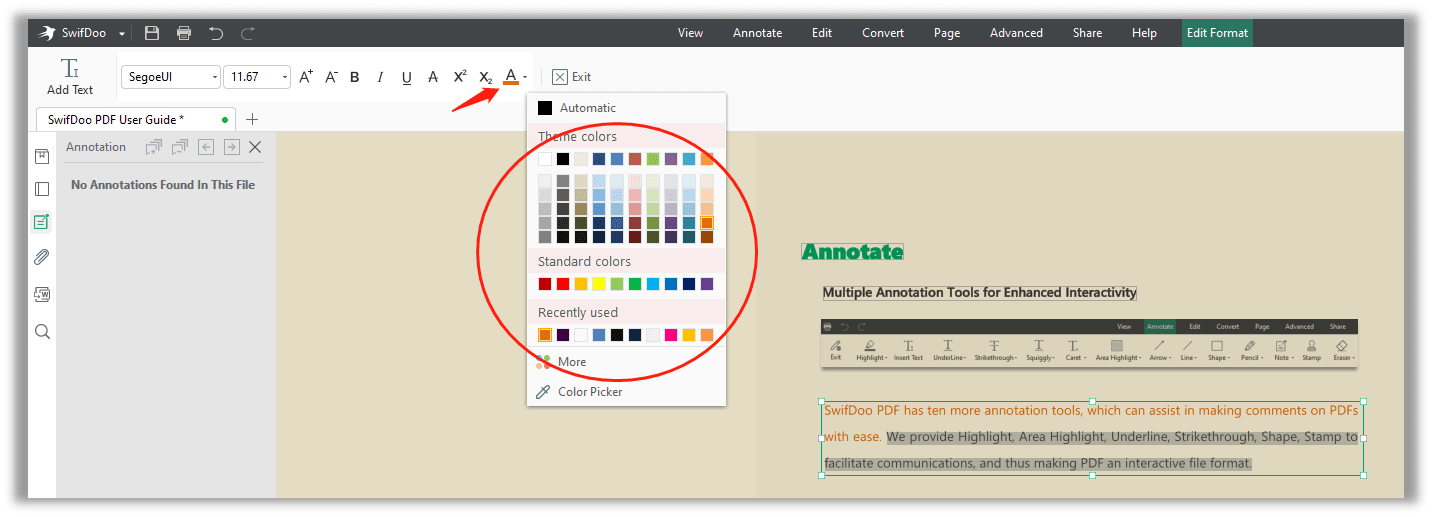Toggle Bold formatting
The width and height of the screenshot is (1432, 517).
[355, 77]
